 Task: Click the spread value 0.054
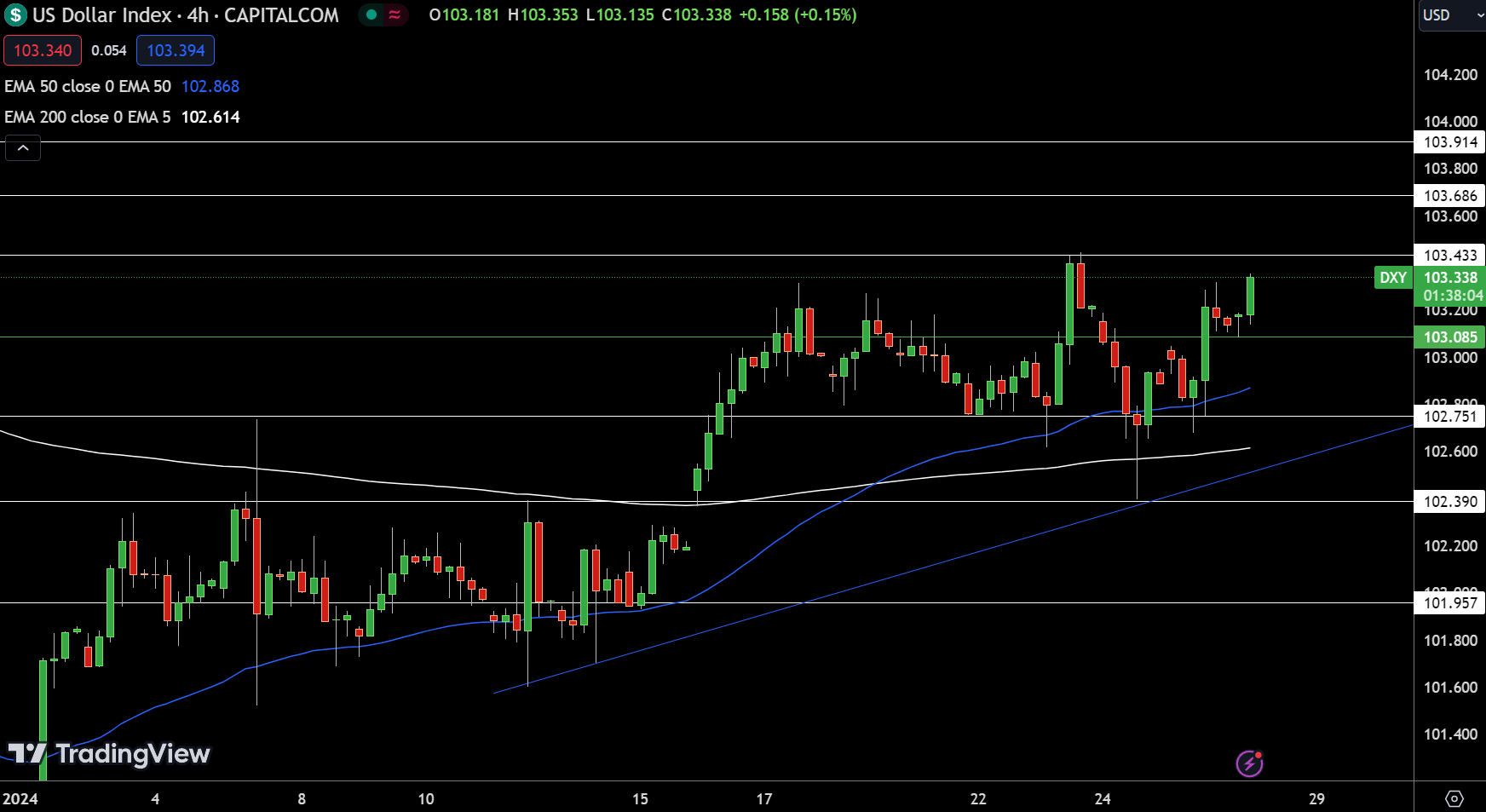pos(109,50)
